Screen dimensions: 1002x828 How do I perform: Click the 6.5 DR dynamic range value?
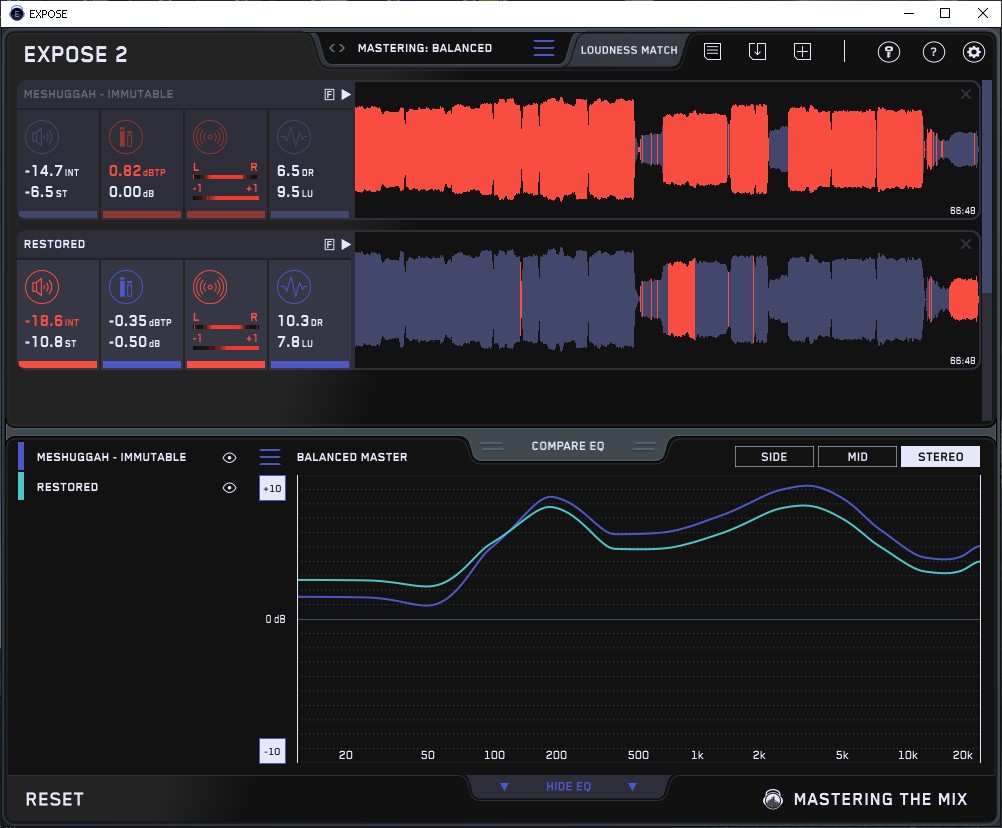(295, 171)
